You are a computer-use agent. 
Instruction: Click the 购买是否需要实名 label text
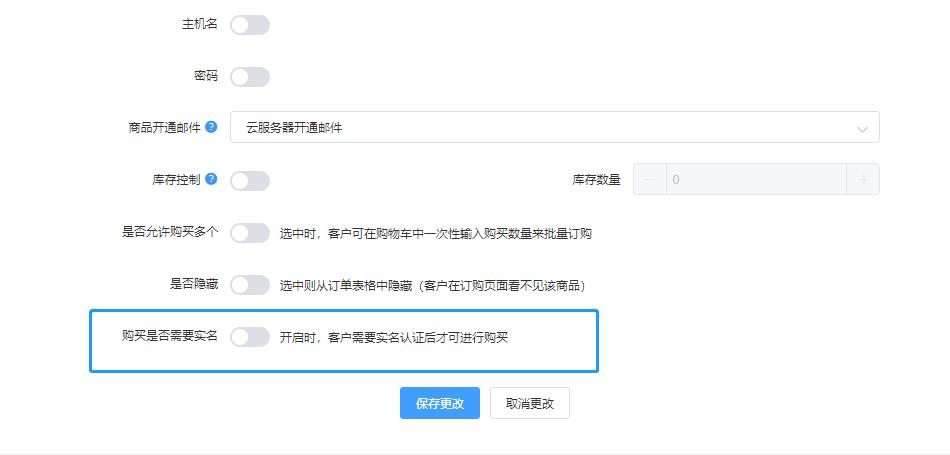pos(170,336)
